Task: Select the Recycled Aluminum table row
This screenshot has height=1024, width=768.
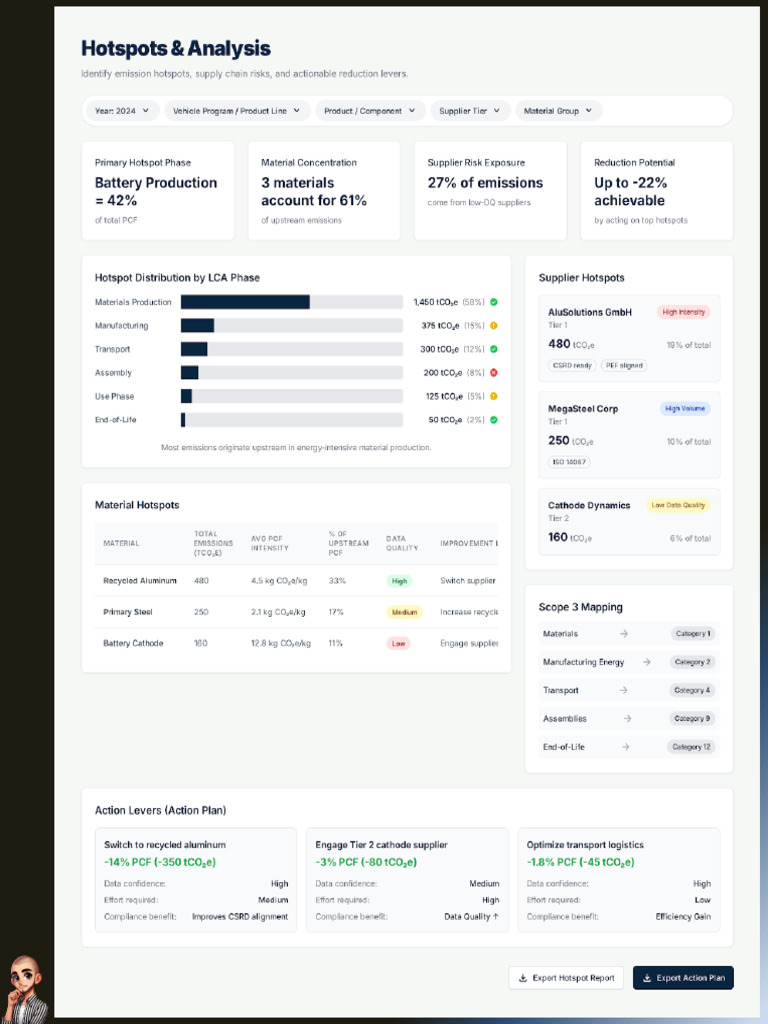Action: (x=296, y=581)
